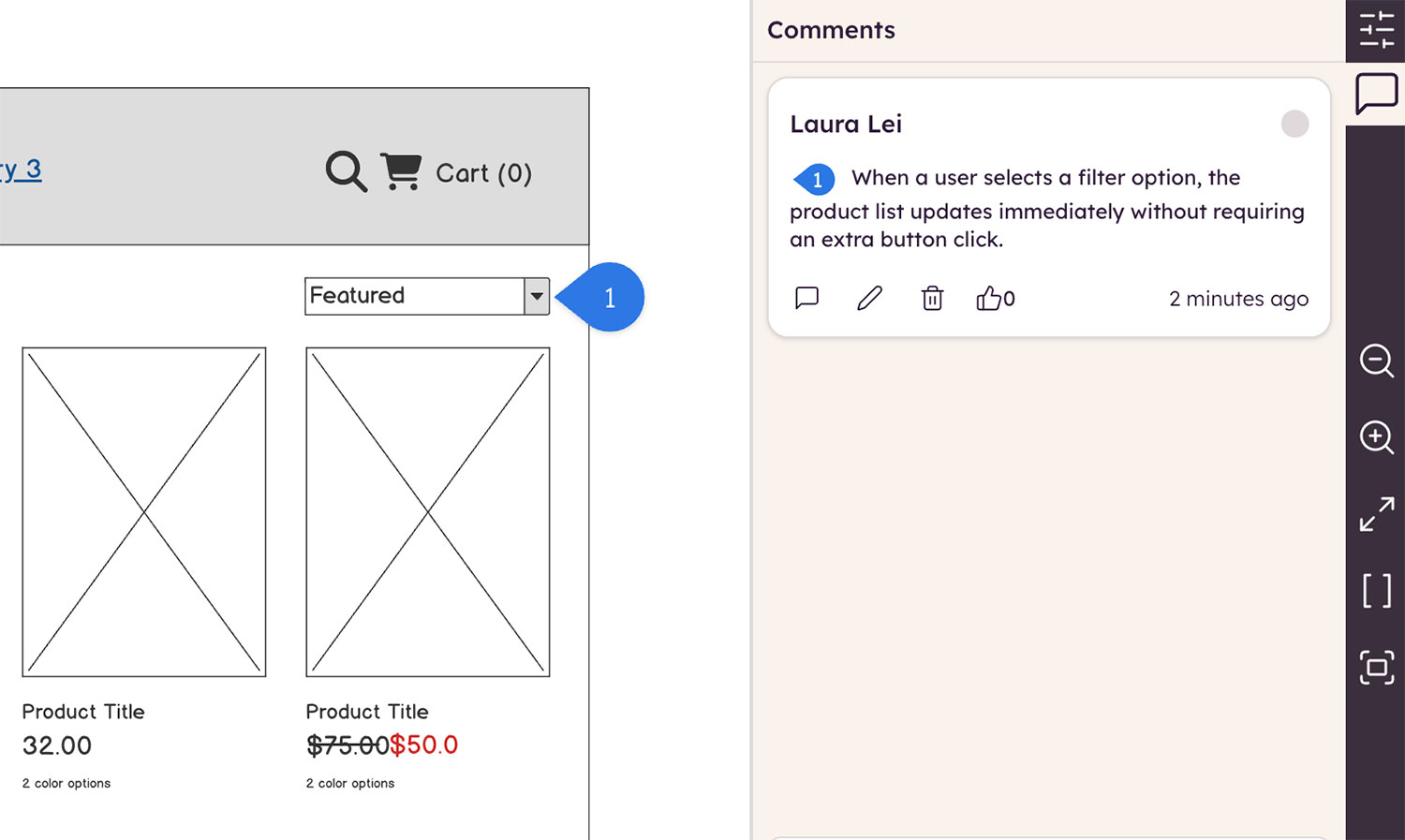Open the Cart (0) link
The height and width of the screenshot is (840, 1405).
point(483,173)
